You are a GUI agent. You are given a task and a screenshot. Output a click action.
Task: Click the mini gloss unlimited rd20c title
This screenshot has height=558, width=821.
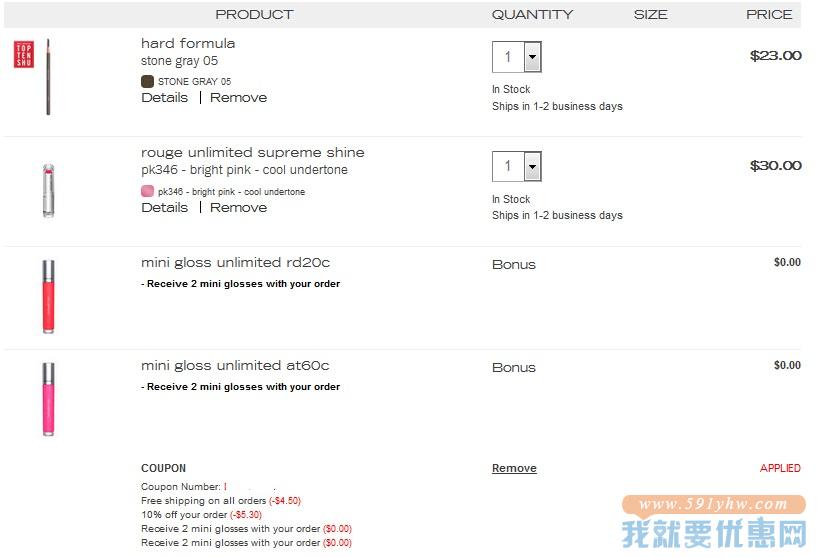click(x=235, y=262)
